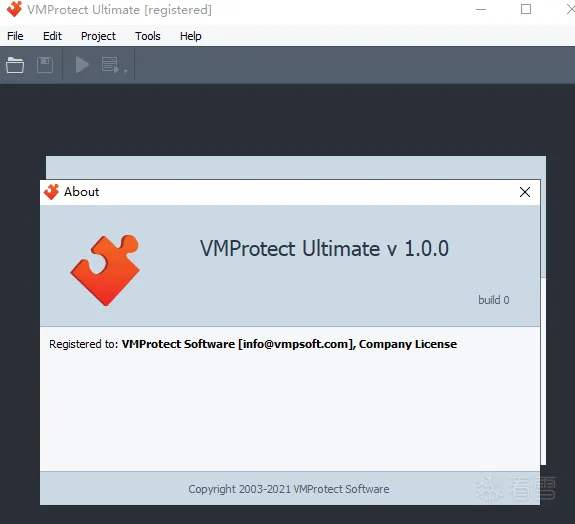Click the 'VMProtect Ultimate v 1.0.0' heading

coord(324,248)
